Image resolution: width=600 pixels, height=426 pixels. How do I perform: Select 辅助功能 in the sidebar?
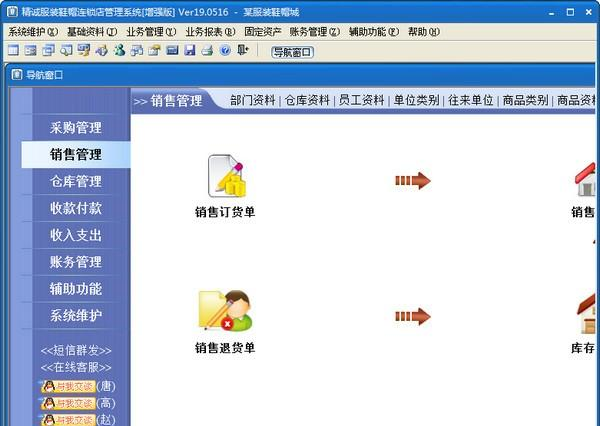click(x=76, y=289)
